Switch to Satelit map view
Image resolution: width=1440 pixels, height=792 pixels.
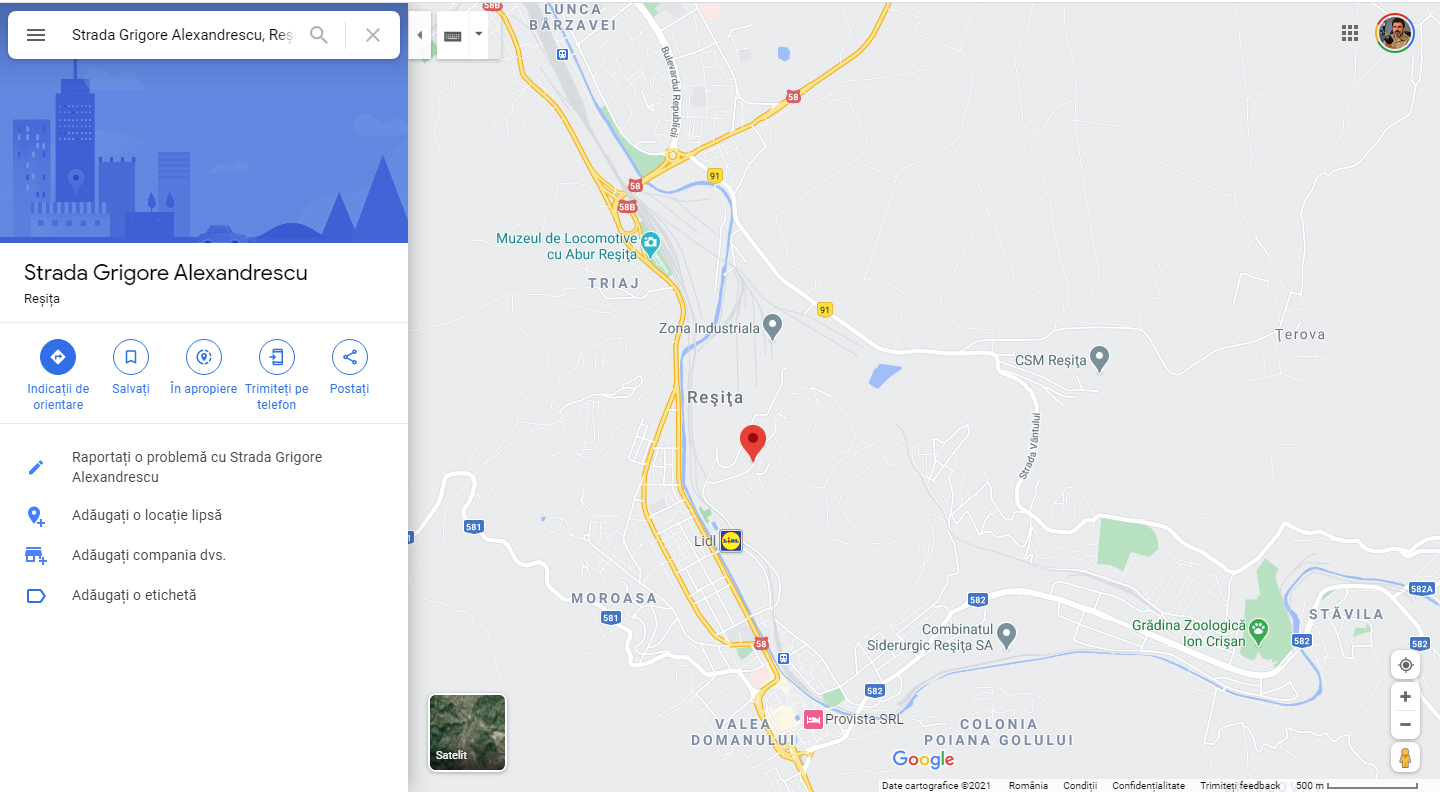click(467, 733)
